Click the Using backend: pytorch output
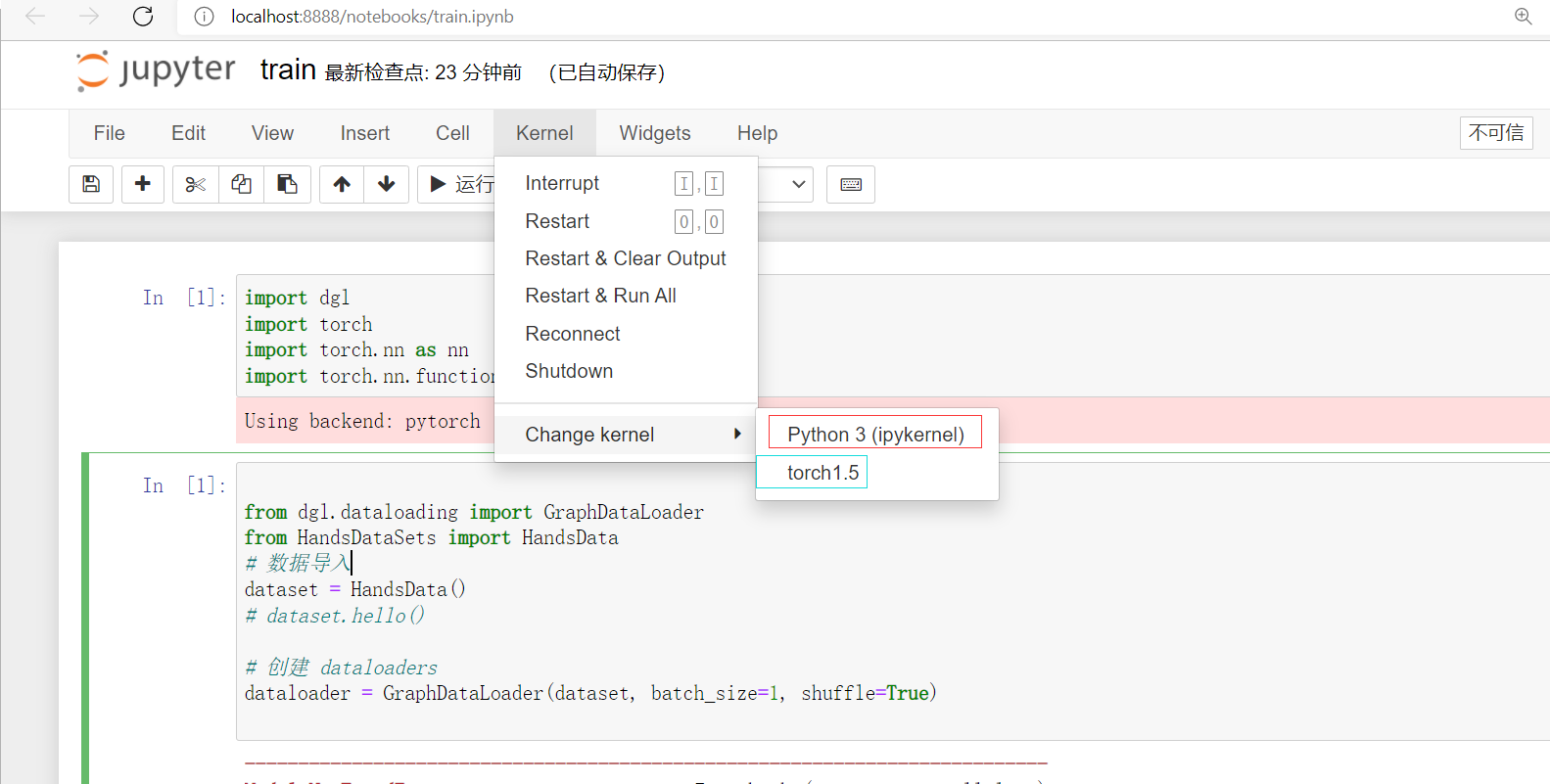This screenshot has height=784, width=1550. point(362,421)
